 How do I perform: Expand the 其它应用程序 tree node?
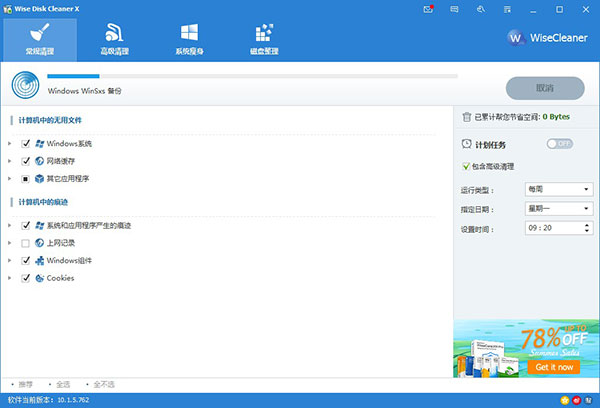point(10,178)
